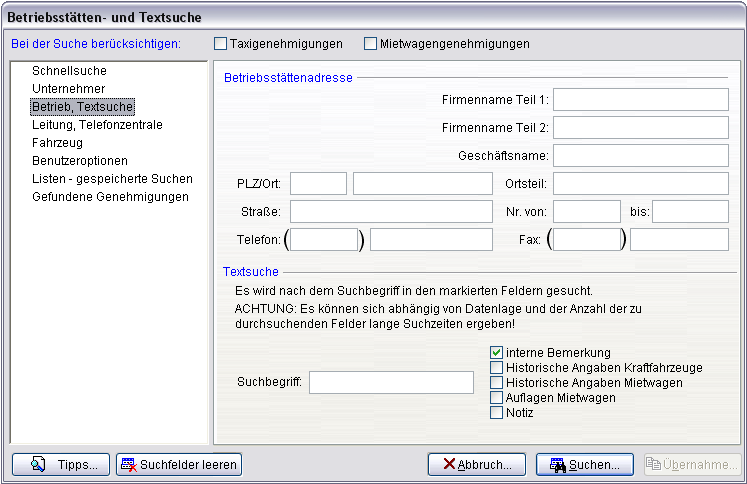Show Gefundene Genehmigungen entry

(110, 197)
